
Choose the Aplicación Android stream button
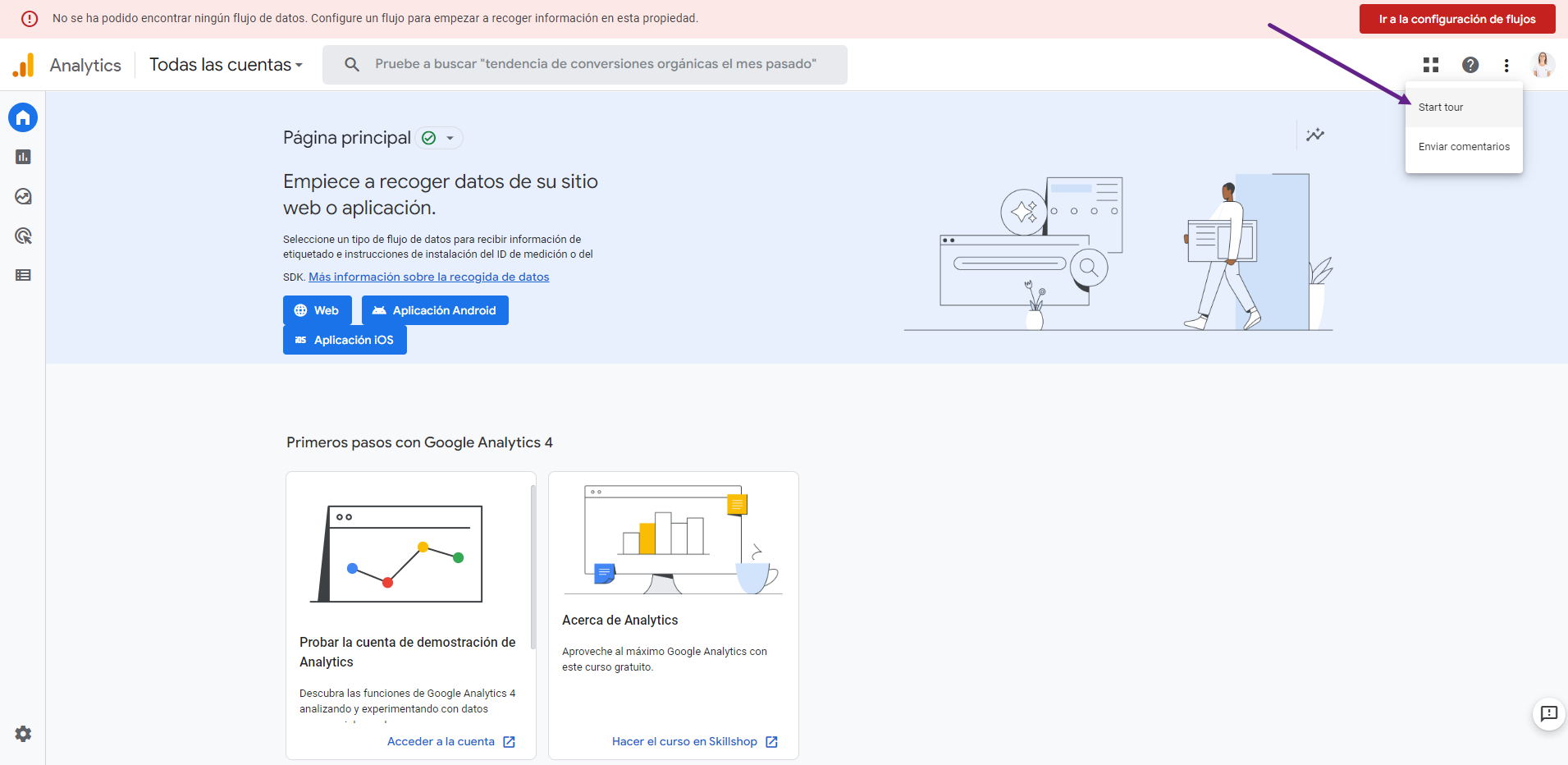[x=435, y=310]
